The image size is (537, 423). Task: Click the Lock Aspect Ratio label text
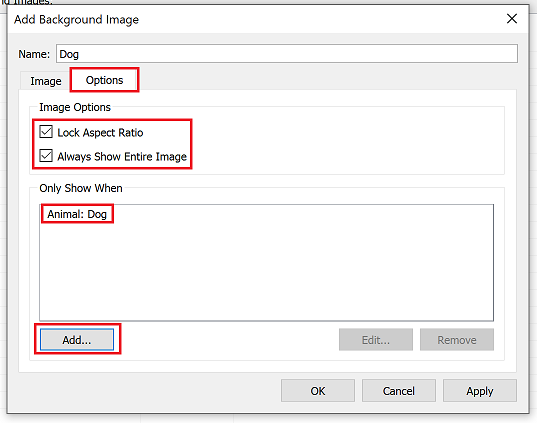[100, 133]
